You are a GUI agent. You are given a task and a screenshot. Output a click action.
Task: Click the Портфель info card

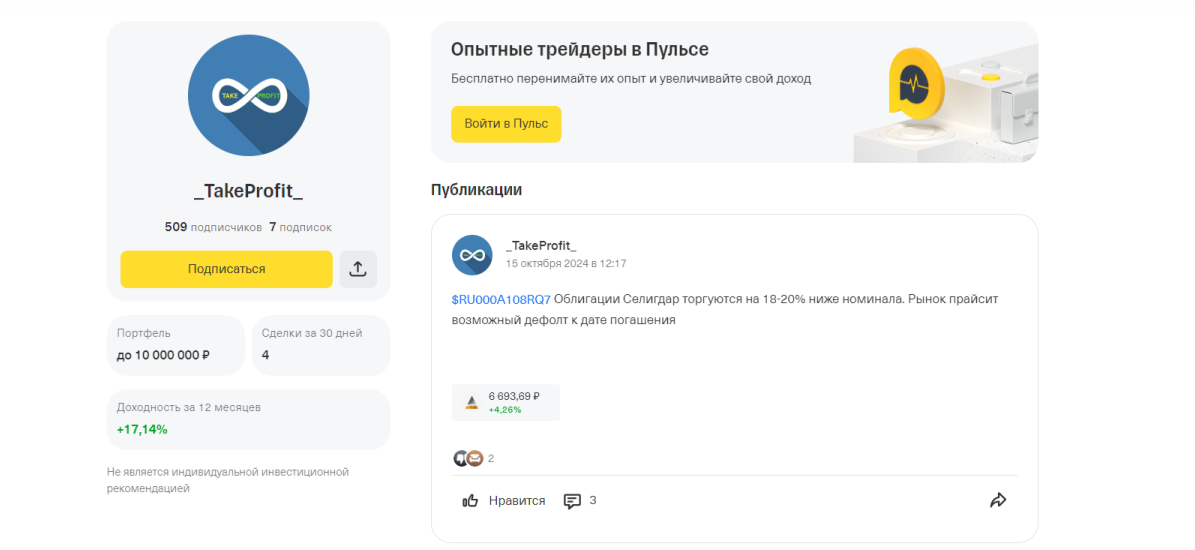point(175,345)
